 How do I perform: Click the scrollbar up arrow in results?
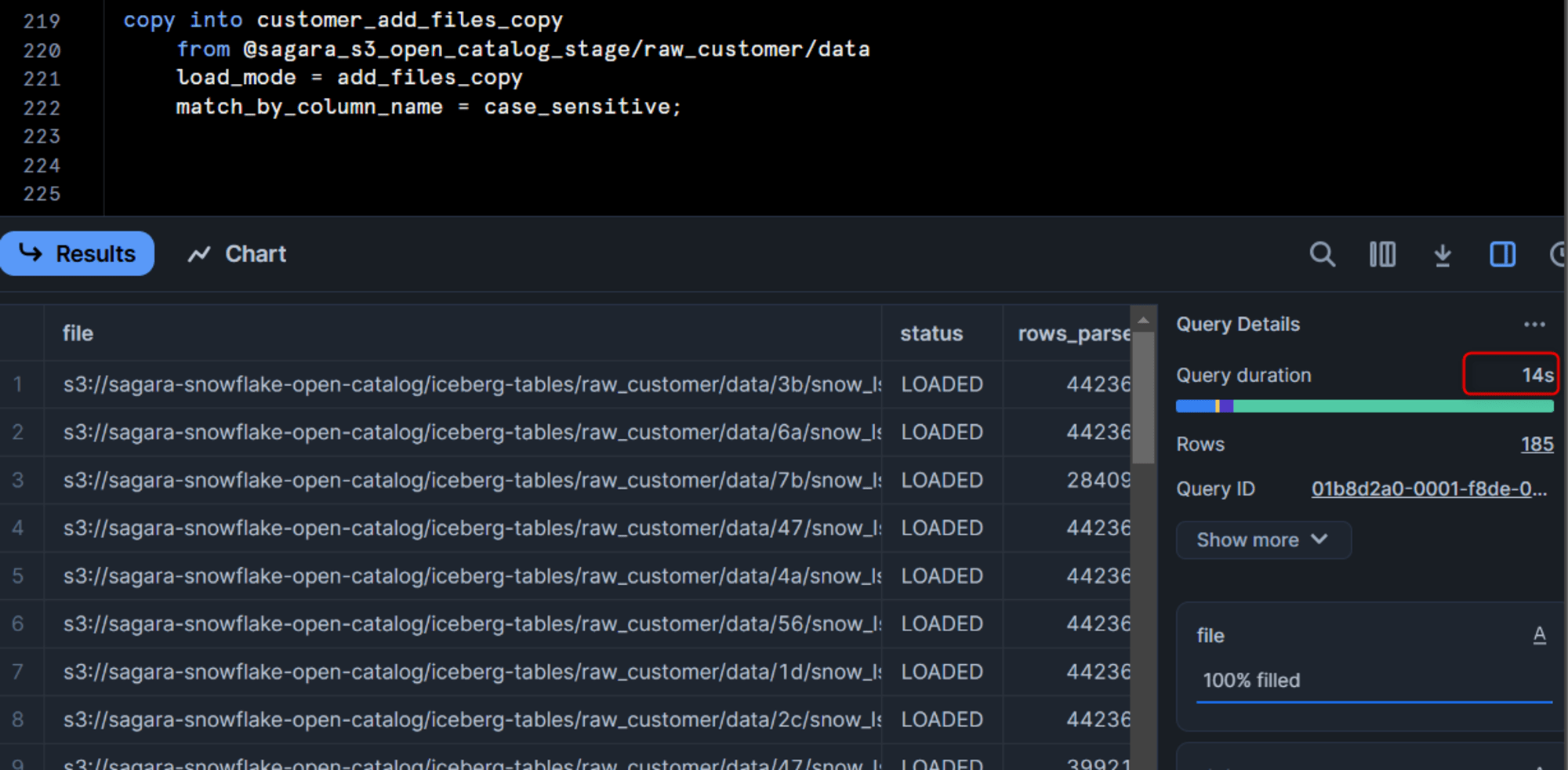pos(1143,321)
